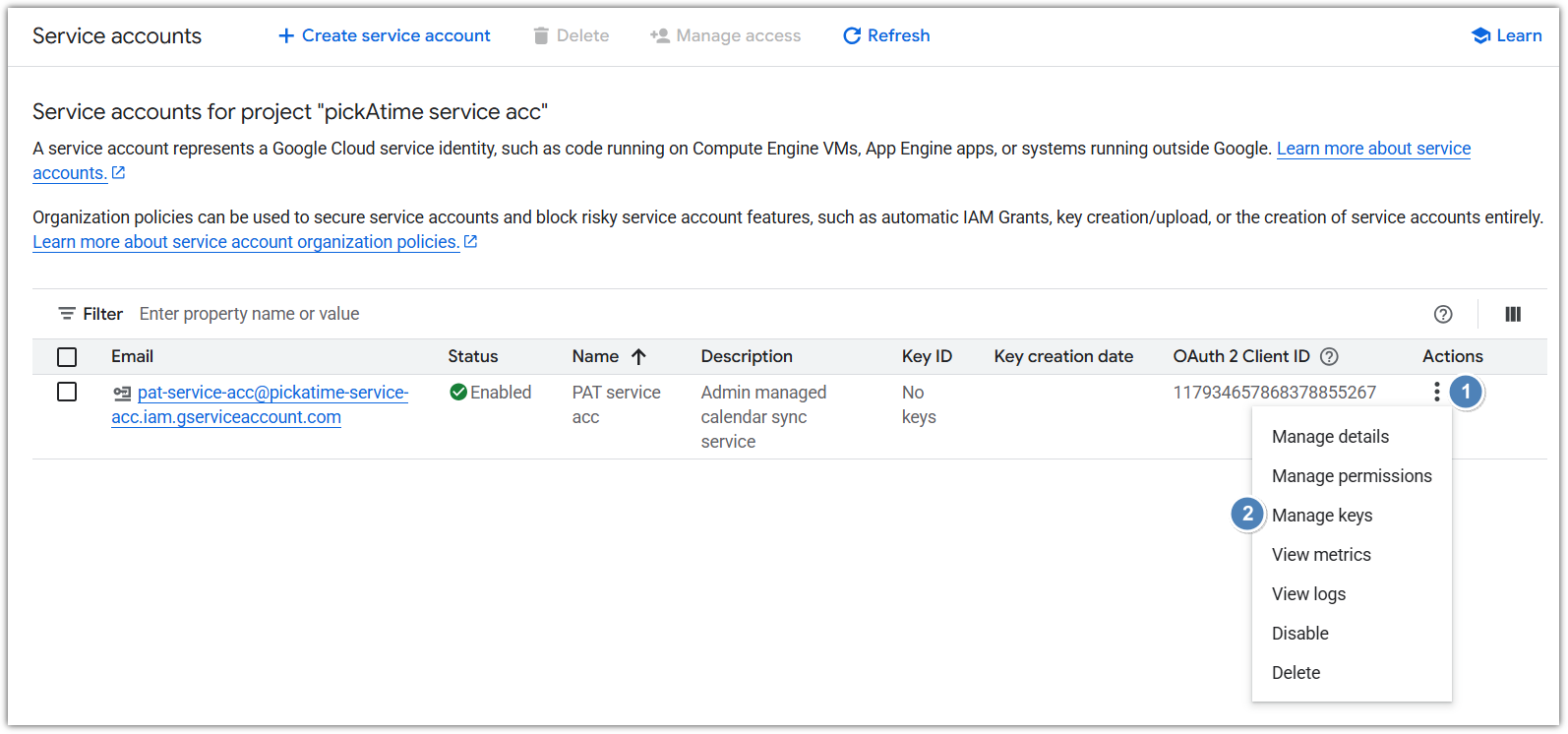The width and height of the screenshot is (1568, 734).
Task: Select Manage keys from the actions menu
Action: [x=1321, y=516]
